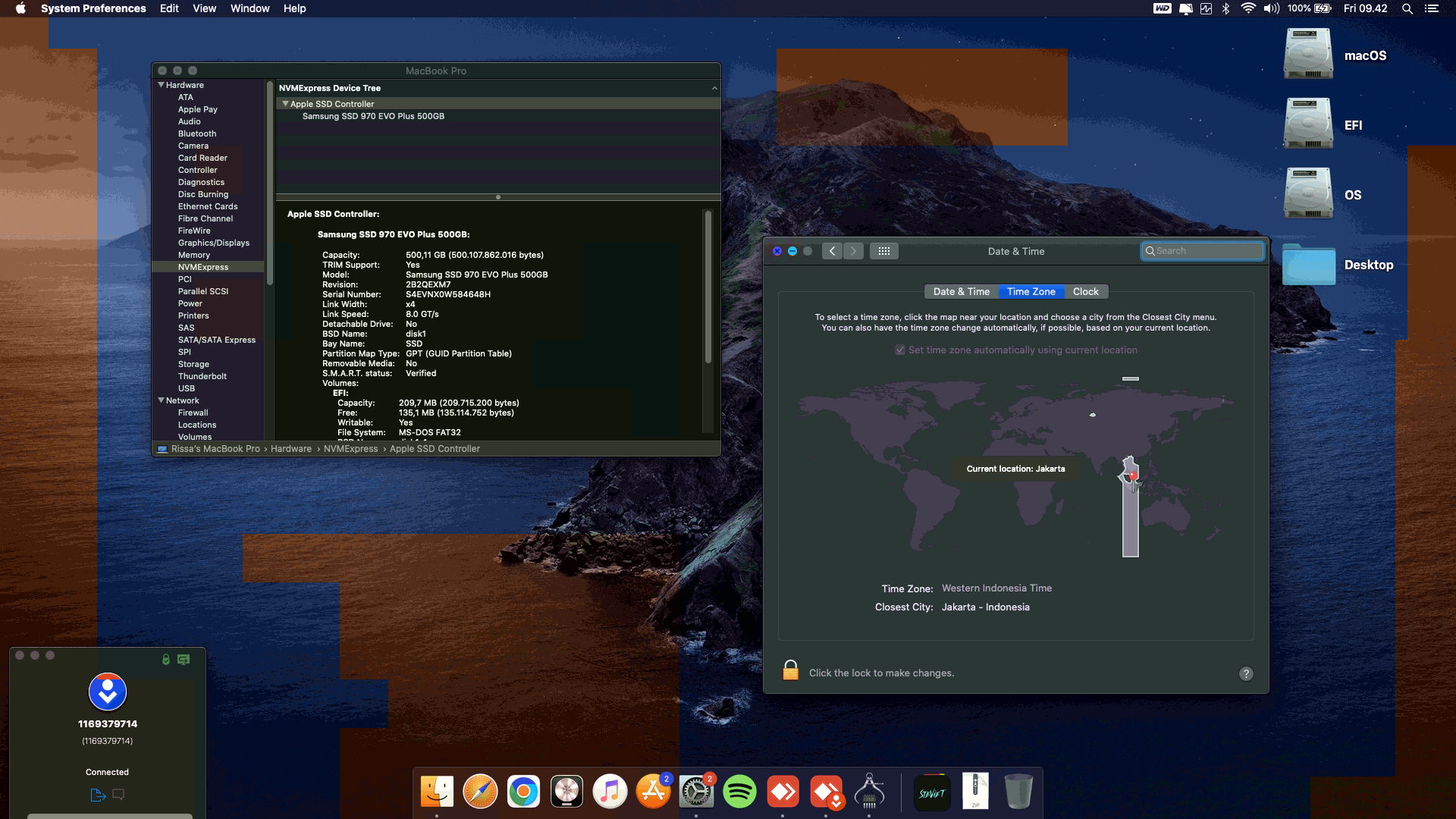
Task: Open the System Preferences menu
Action: tap(93, 8)
